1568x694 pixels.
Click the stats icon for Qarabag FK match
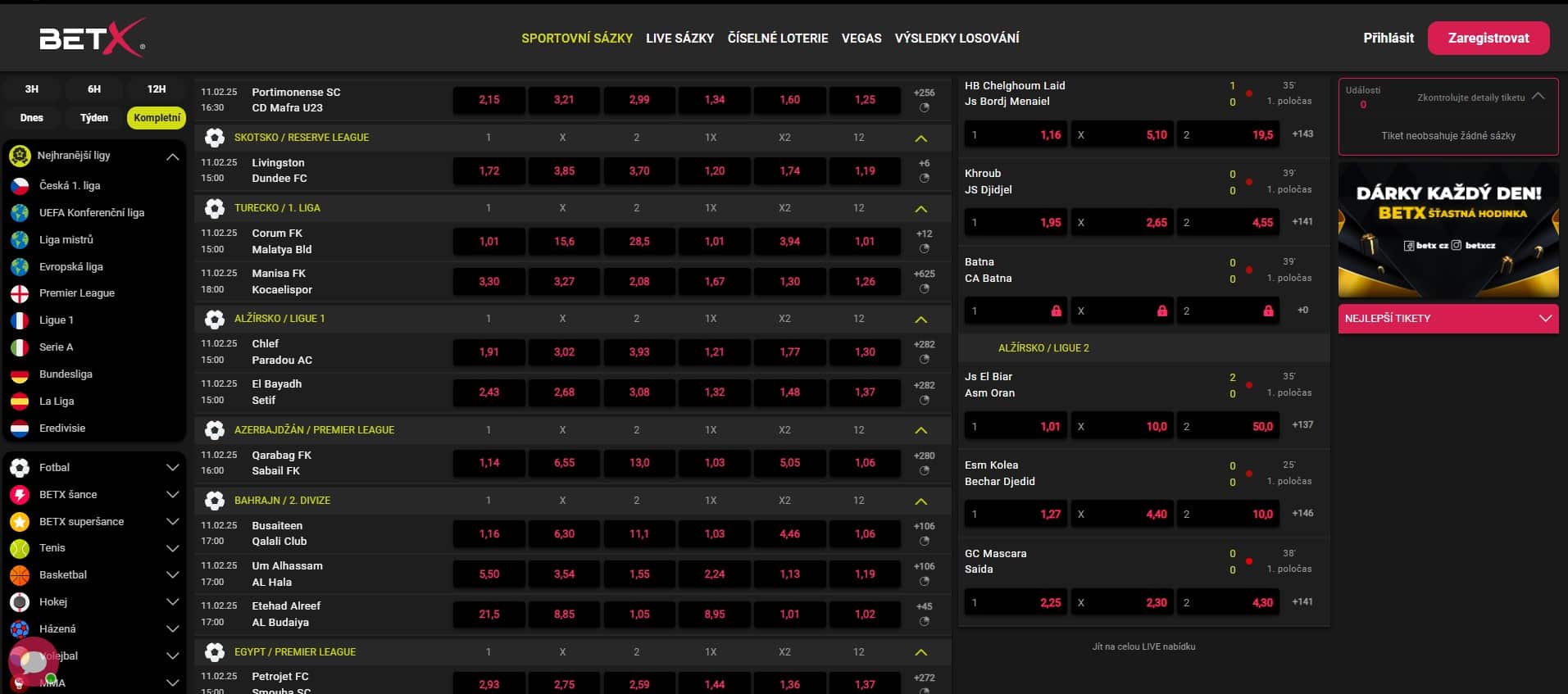925,471
